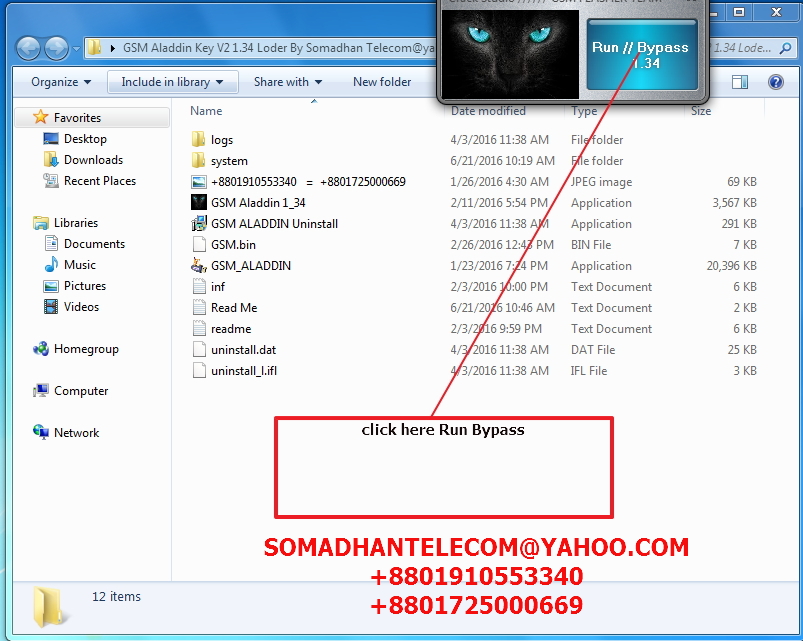Click the search magnifier icon
This screenshot has height=641, width=803.
coord(785,49)
